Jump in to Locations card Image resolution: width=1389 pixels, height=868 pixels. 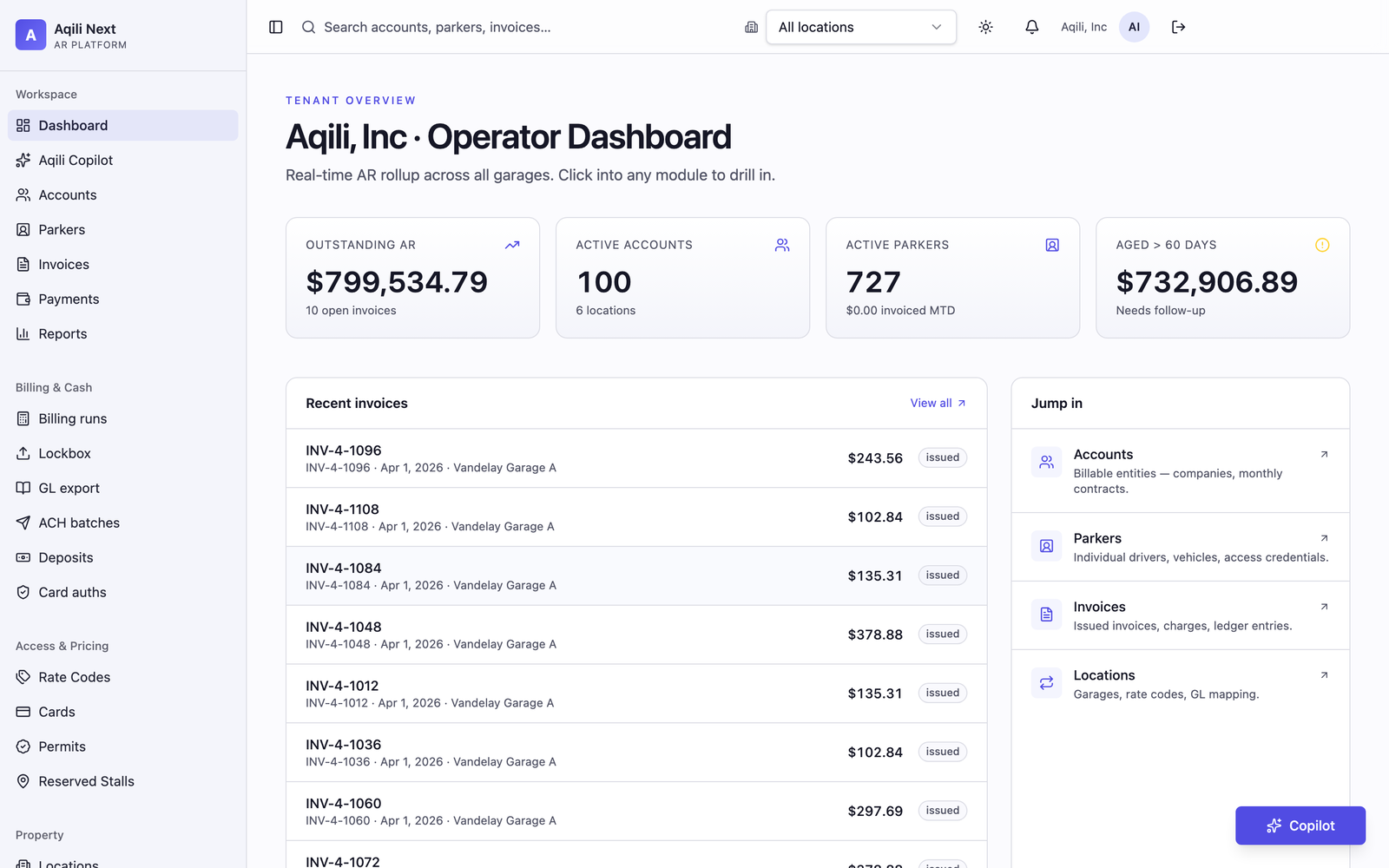pyautogui.click(x=1180, y=684)
